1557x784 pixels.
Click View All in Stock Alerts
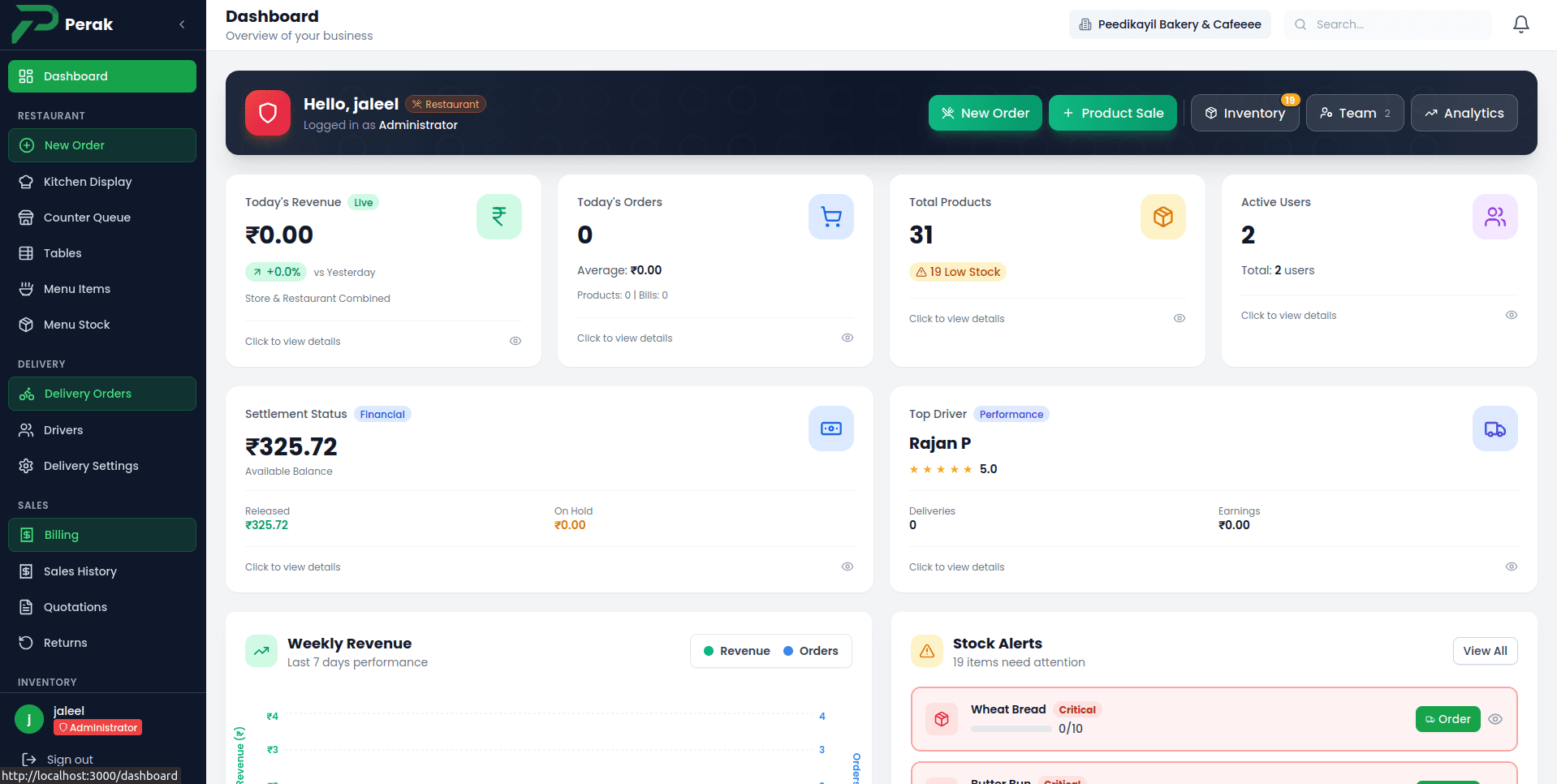1486,651
